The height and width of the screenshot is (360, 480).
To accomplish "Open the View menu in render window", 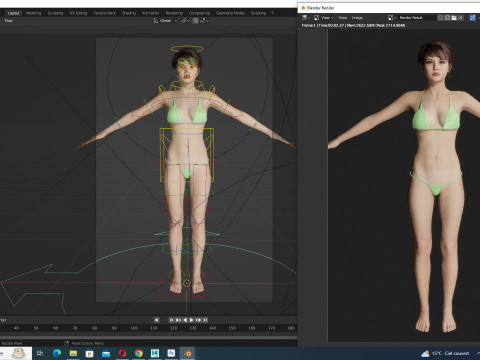I will [x=343, y=18].
